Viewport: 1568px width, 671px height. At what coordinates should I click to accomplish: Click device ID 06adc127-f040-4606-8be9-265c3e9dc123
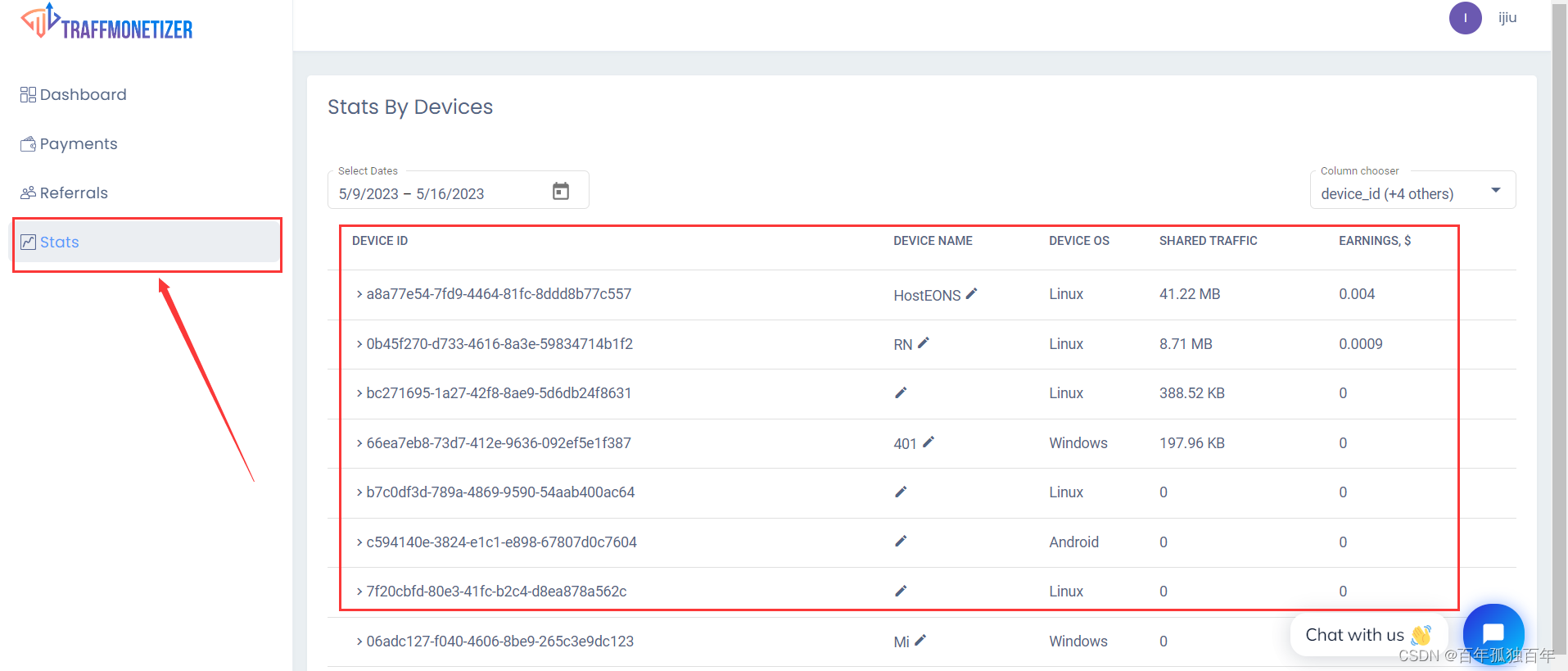[x=500, y=642]
